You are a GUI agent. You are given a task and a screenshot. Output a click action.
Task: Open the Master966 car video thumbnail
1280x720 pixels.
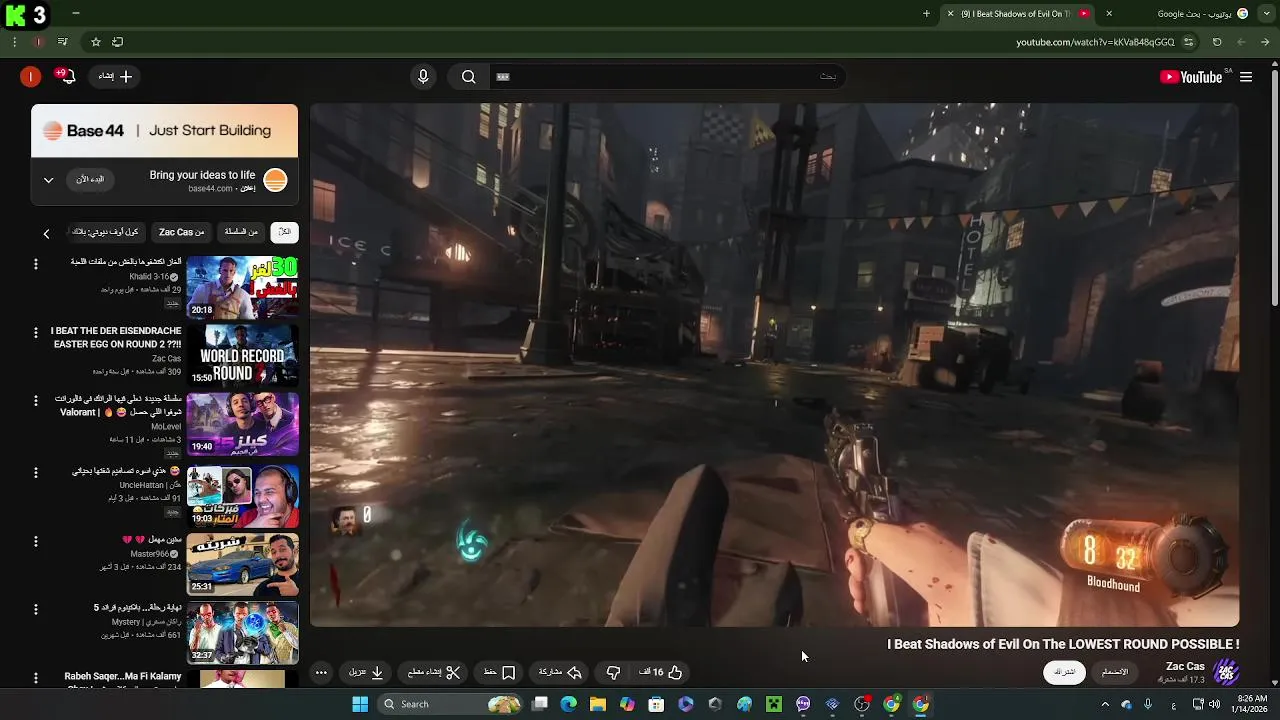click(242, 564)
